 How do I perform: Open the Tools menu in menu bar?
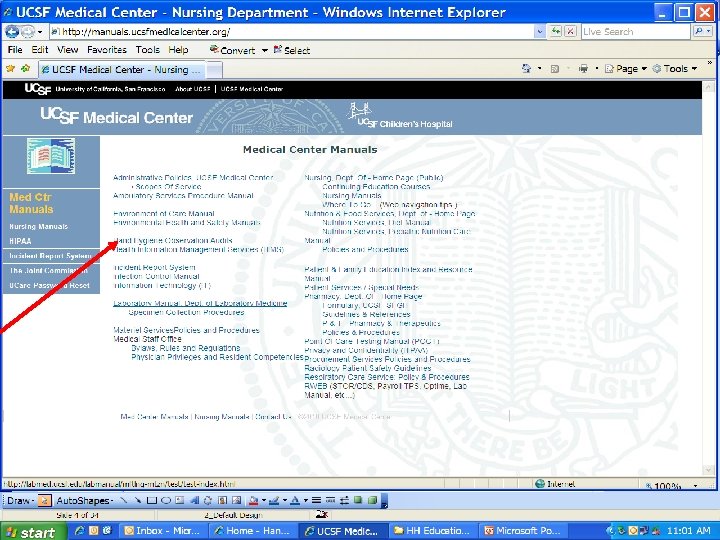point(147,50)
